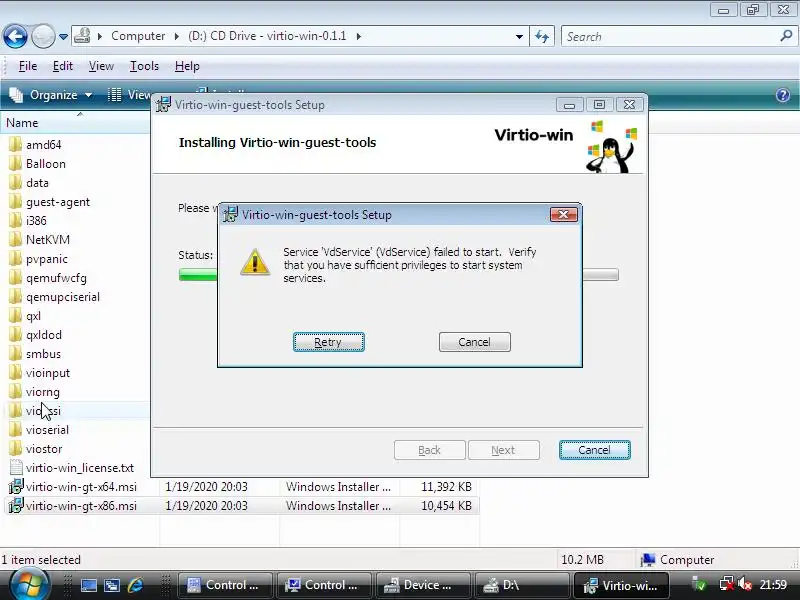Click into the Search input field
Image resolution: width=800 pixels, height=600 pixels.
pos(669,37)
